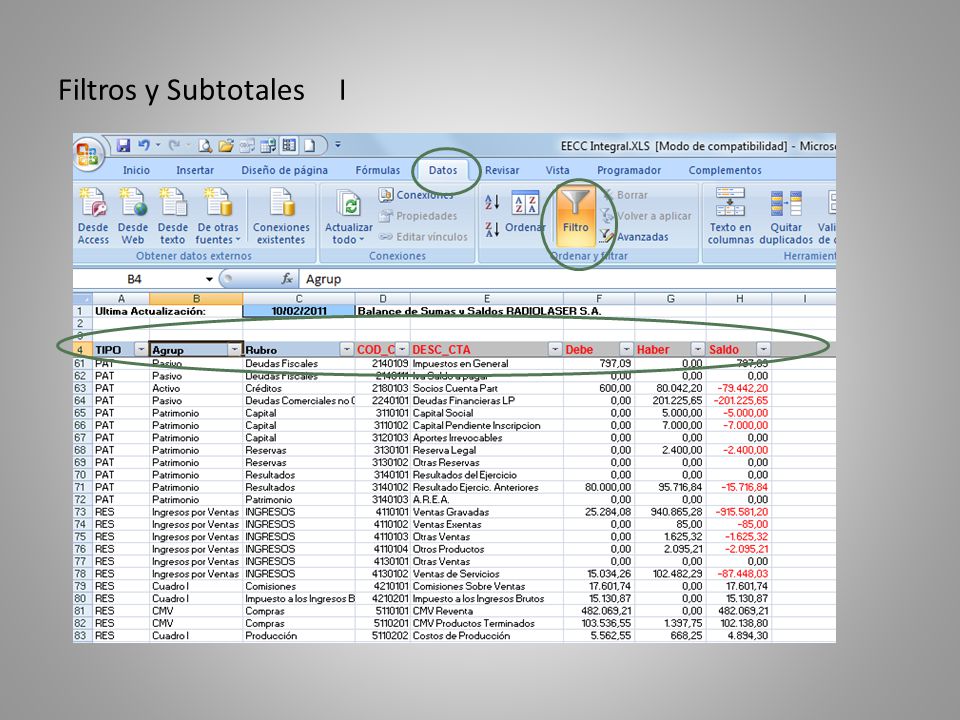Open COD_C column filter dropdown
Image resolution: width=960 pixels, height=720 pixels.
click(x=402, y=350)
